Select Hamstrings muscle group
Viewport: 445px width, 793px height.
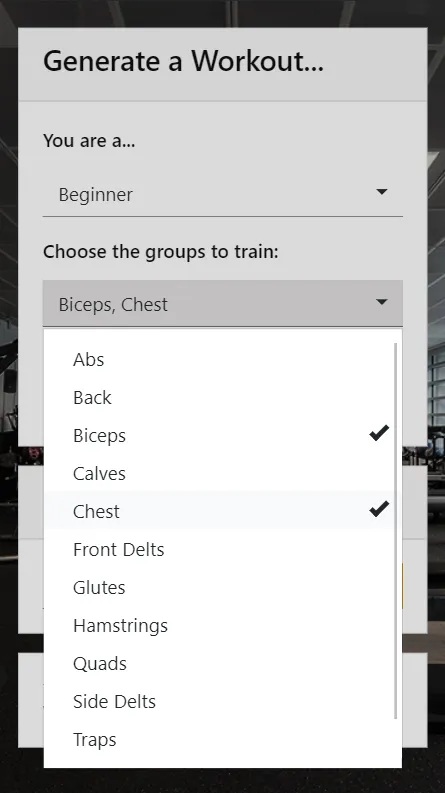[219, 626]
